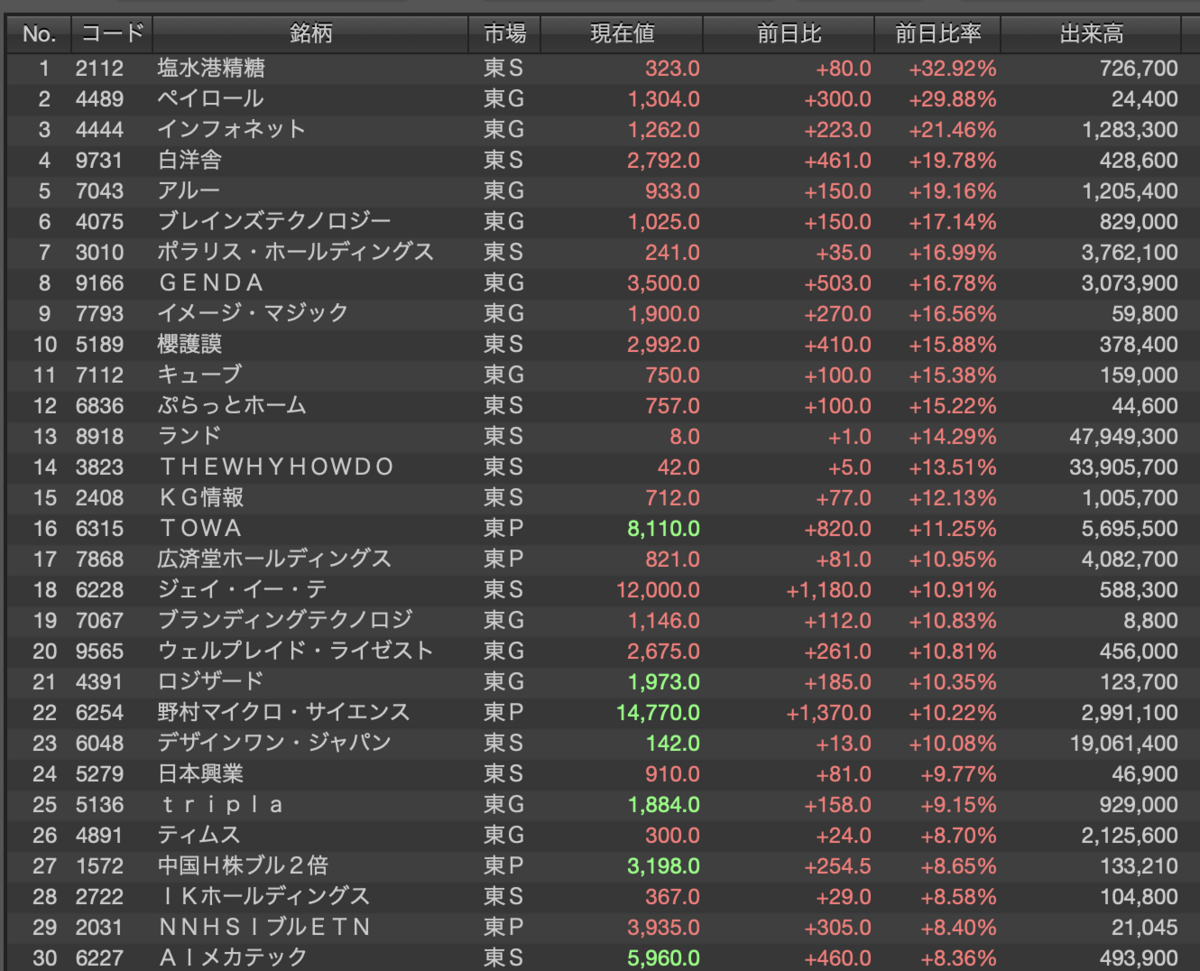Screen dimensions: 1200x971
Task: Click the ＡＩメカテック stock name
Action: pos(232,957)
